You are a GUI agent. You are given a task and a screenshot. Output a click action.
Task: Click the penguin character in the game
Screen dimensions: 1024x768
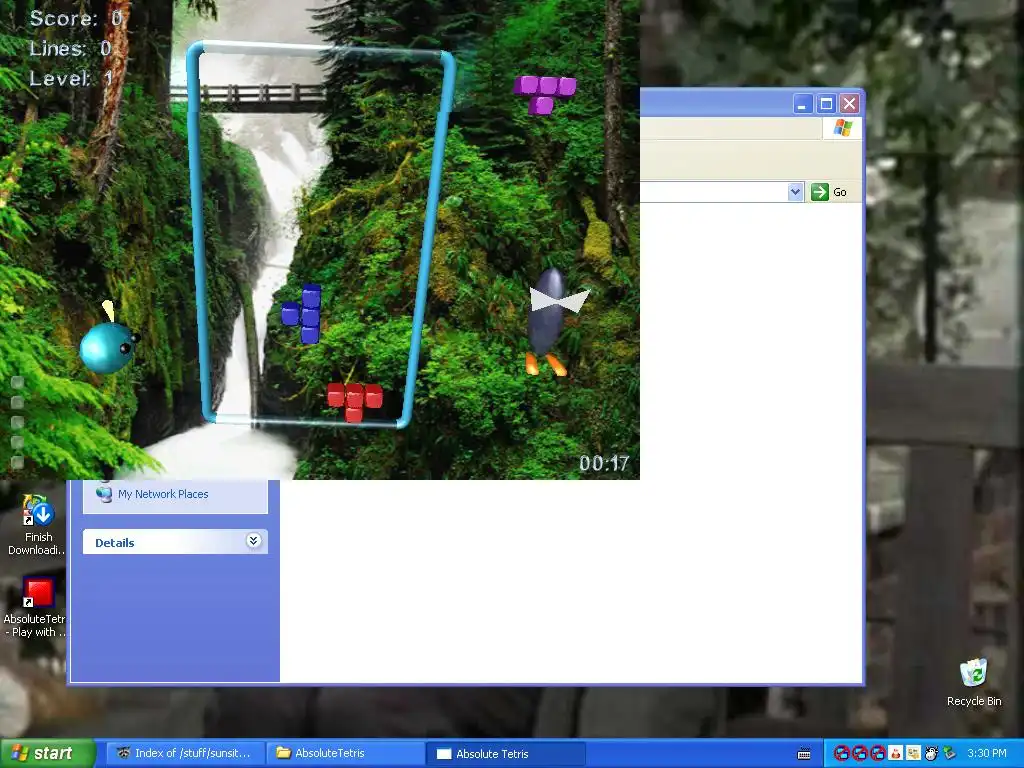click(554, 321)
